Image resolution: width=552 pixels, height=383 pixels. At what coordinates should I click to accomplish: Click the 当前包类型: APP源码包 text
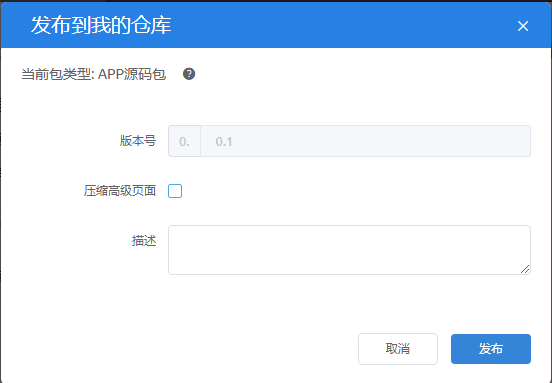click(94, 74)
